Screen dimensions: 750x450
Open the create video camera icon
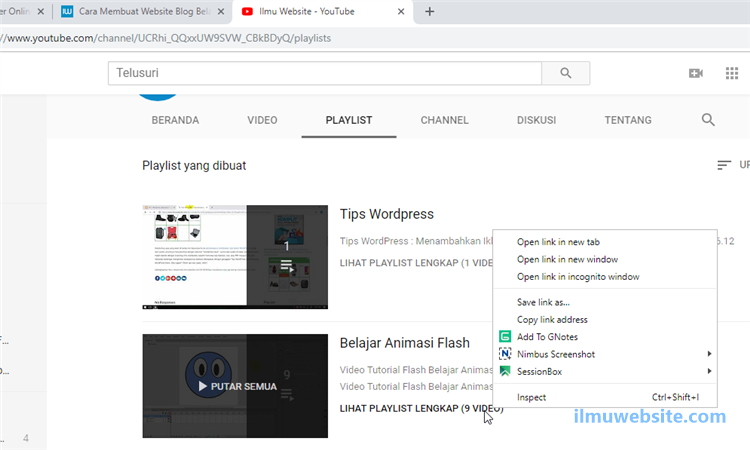click(x=695, y=73)
